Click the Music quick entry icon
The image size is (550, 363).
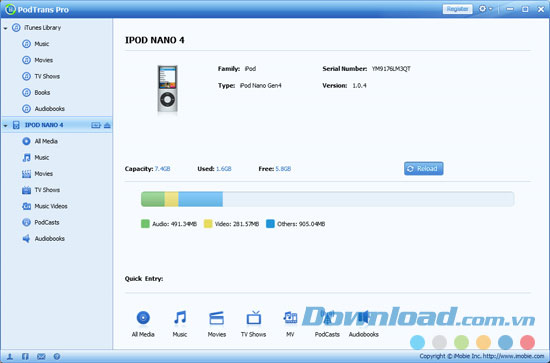click(x=180, y=318)
